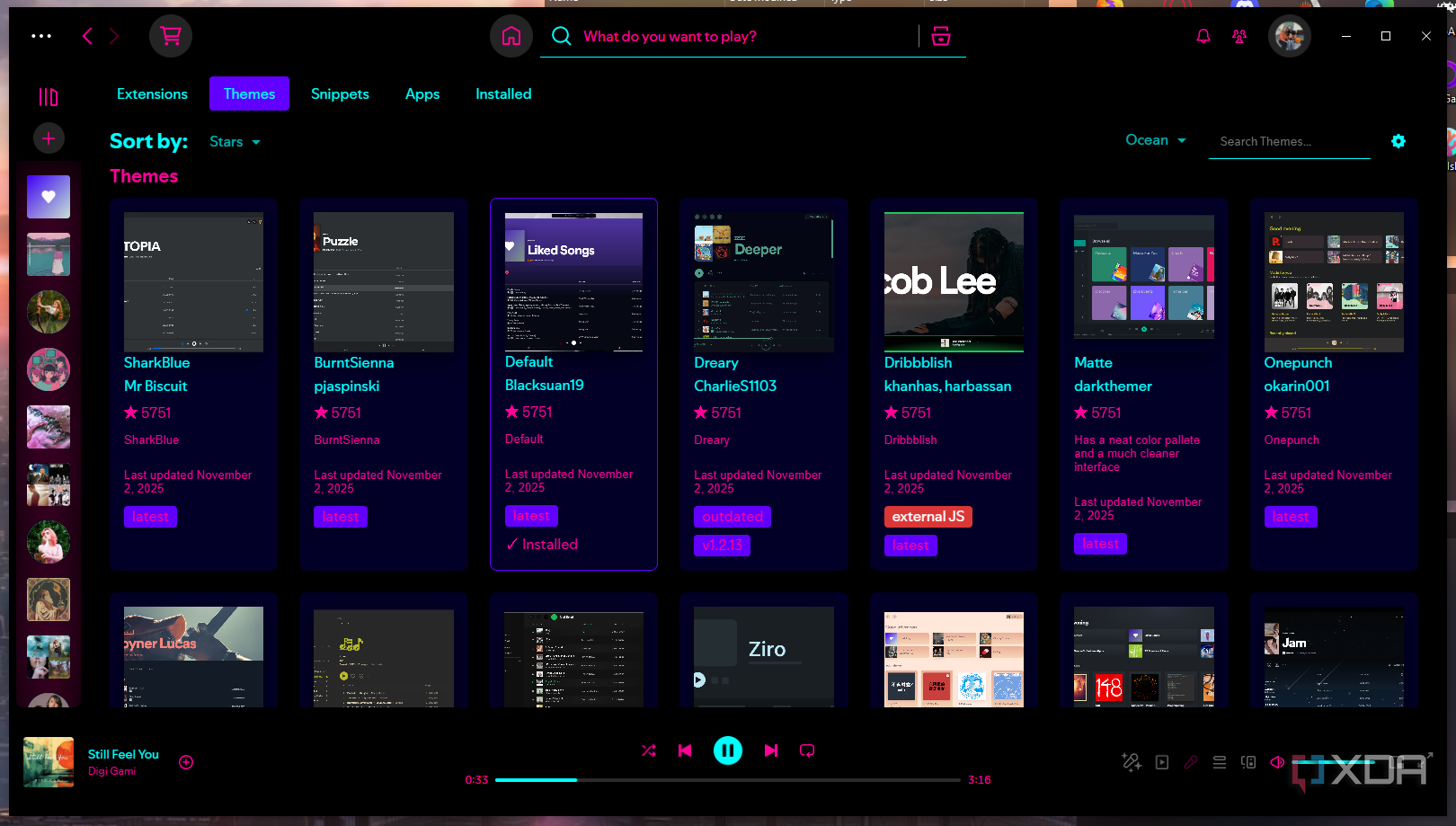Open the Apps tab

422,93
